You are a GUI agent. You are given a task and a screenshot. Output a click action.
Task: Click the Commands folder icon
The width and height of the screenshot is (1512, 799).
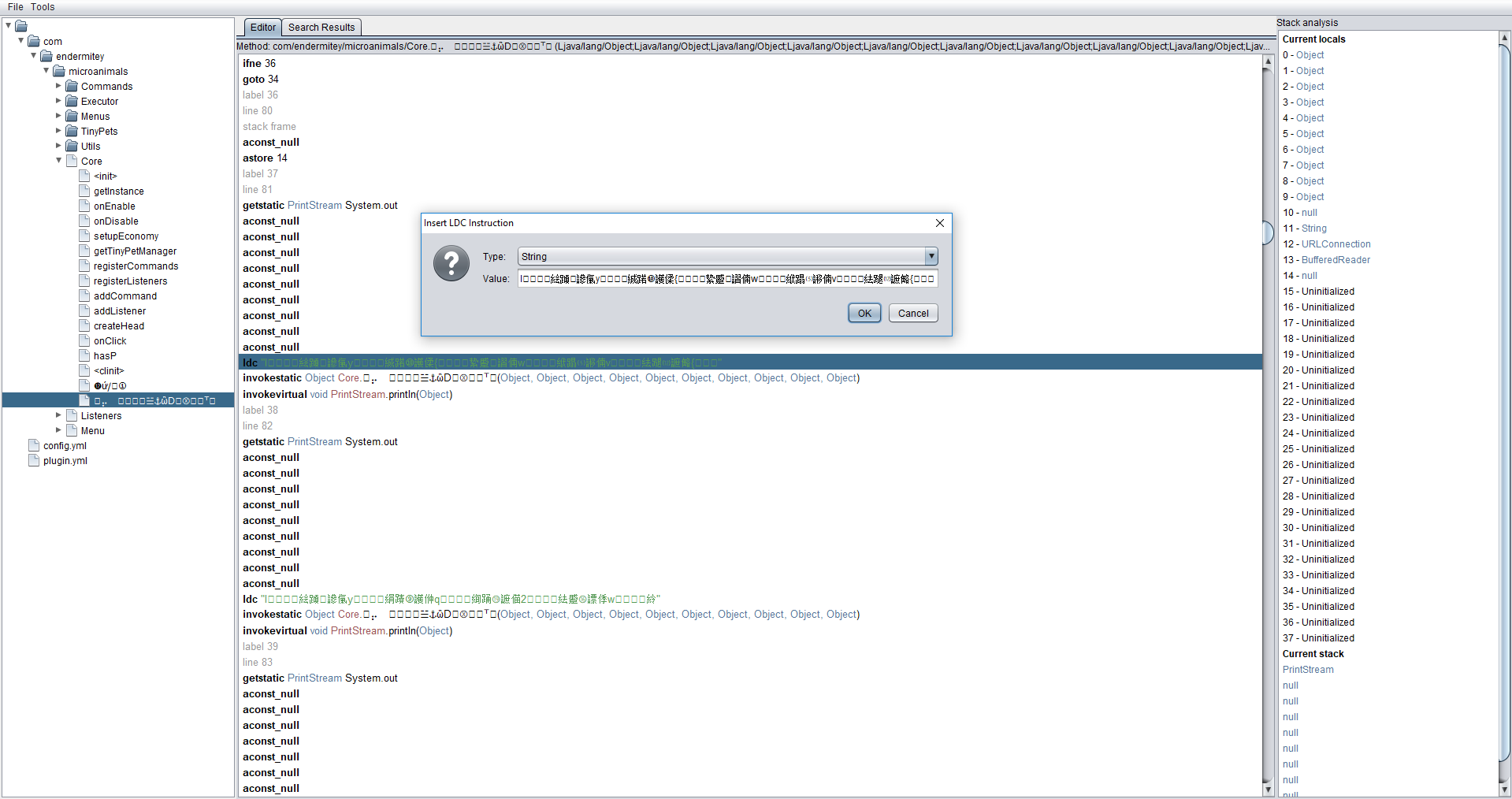(x=72, y=87)
